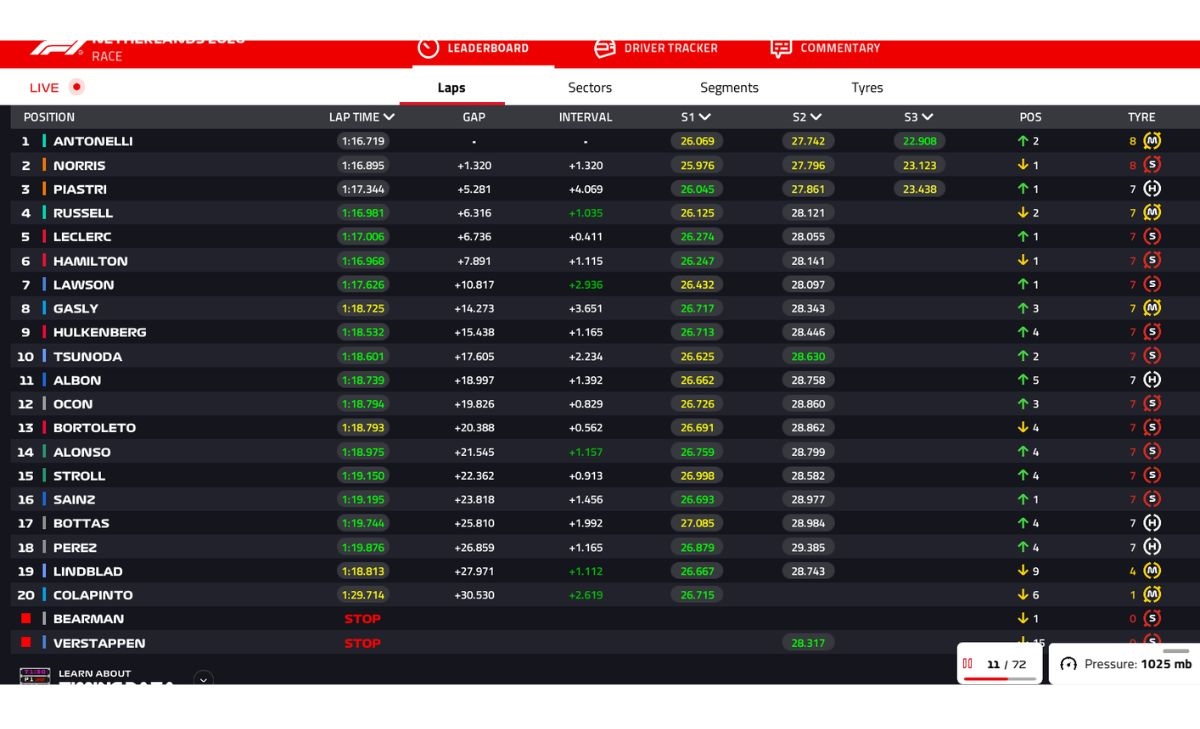Viewport: 1200px width, 729px height.
Task: Click Perez's hard tyre icon
Action: pos(1152,547)
